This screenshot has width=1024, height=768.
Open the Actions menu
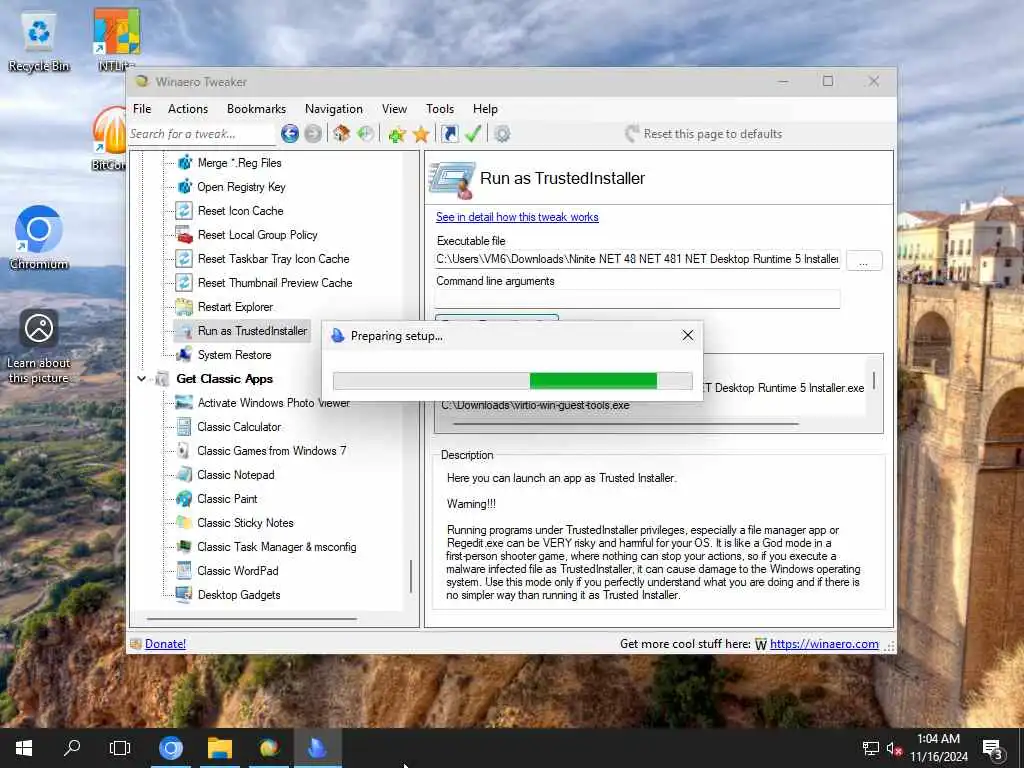point(188,109)
